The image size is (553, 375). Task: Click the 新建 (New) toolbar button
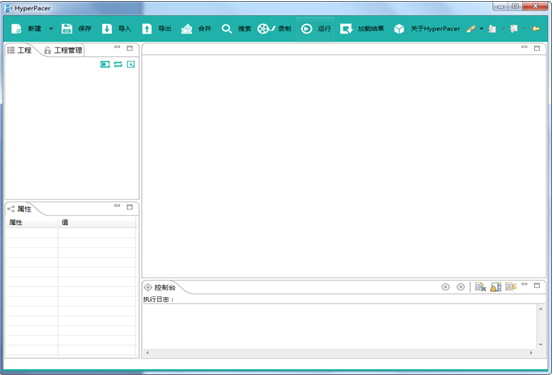pos(26,29)
